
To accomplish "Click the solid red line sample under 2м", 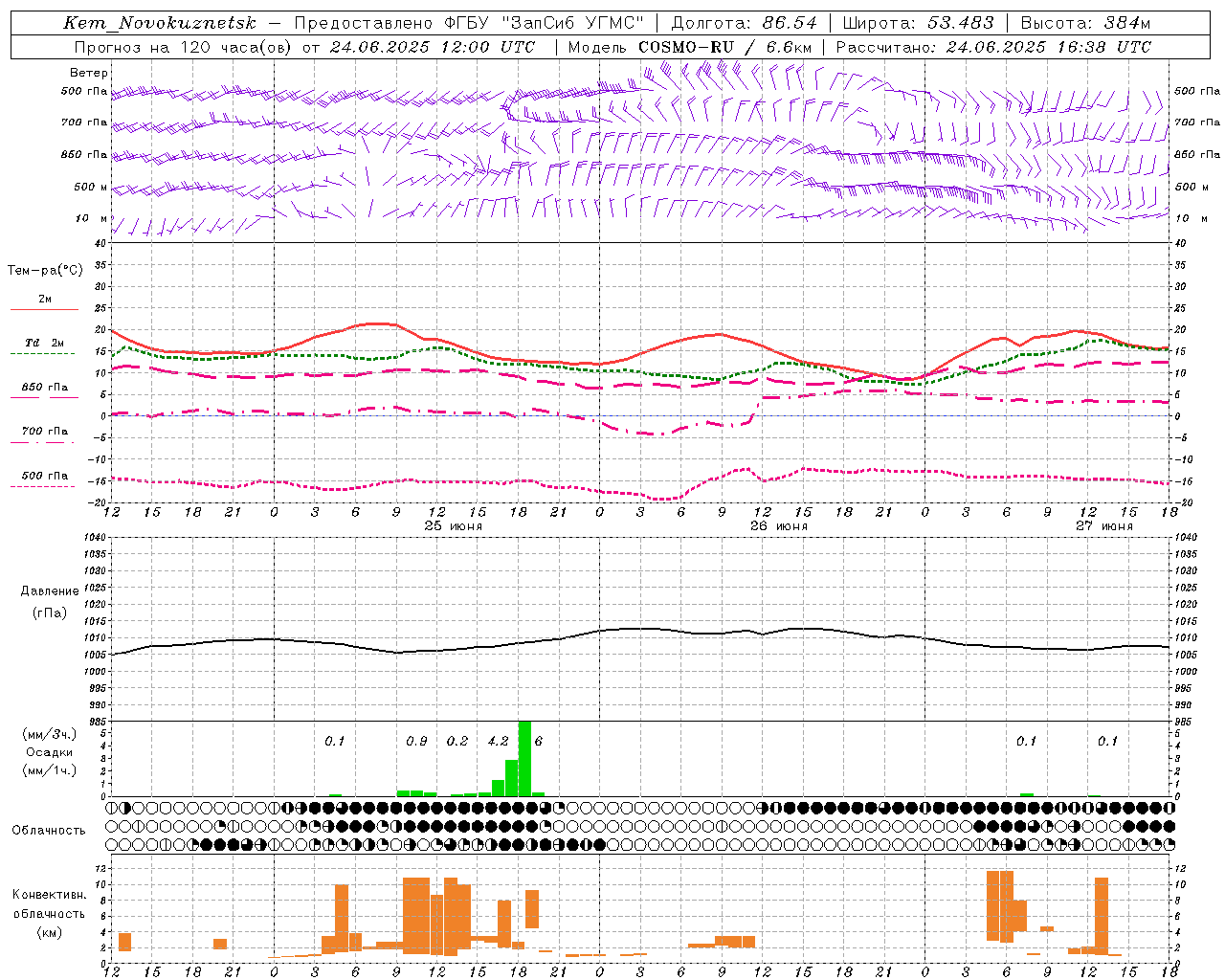I will (45, 309).
